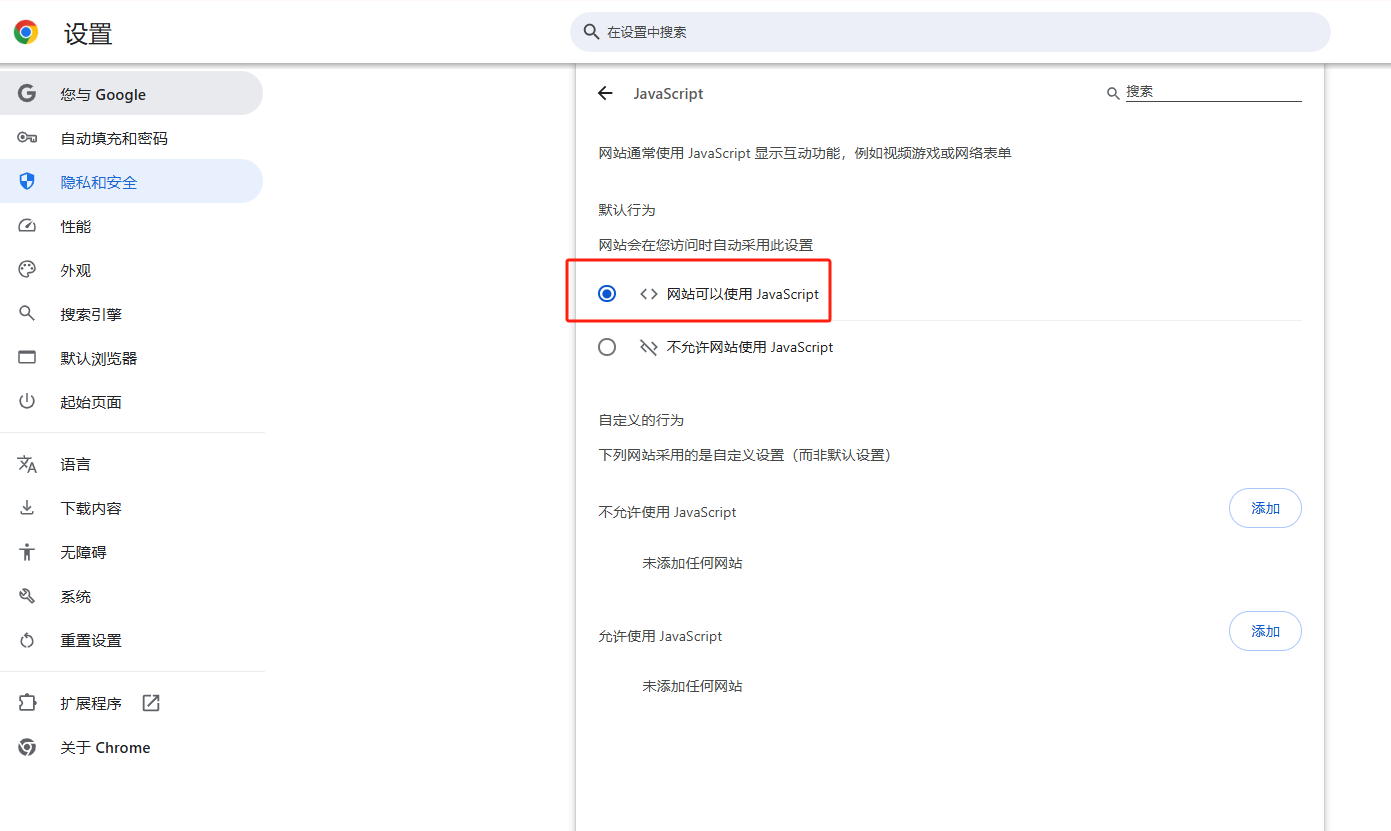Open 您与 Google settings section

(x=131, y=94)
